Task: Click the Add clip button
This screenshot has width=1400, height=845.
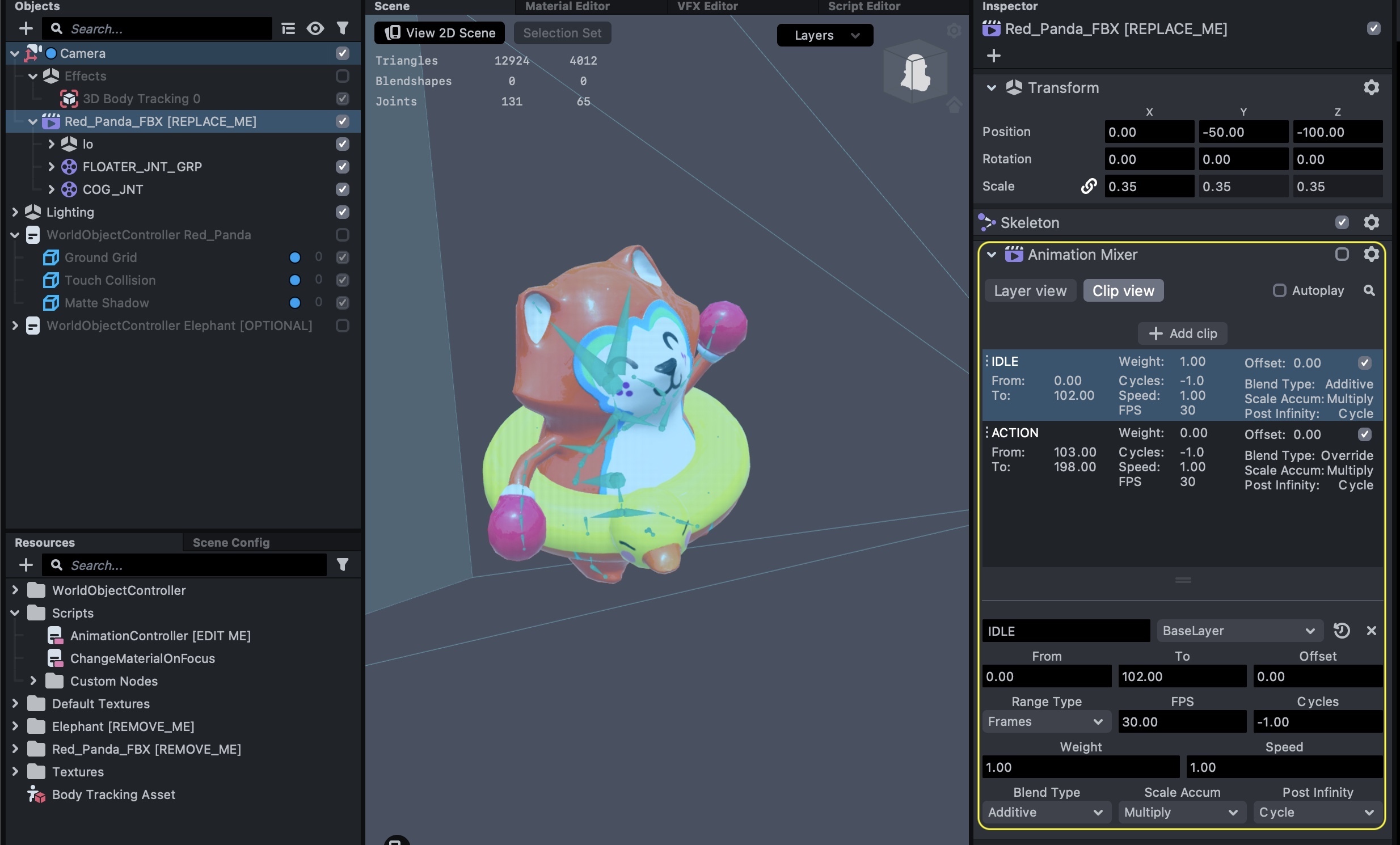Action: tap(1182, 333)
